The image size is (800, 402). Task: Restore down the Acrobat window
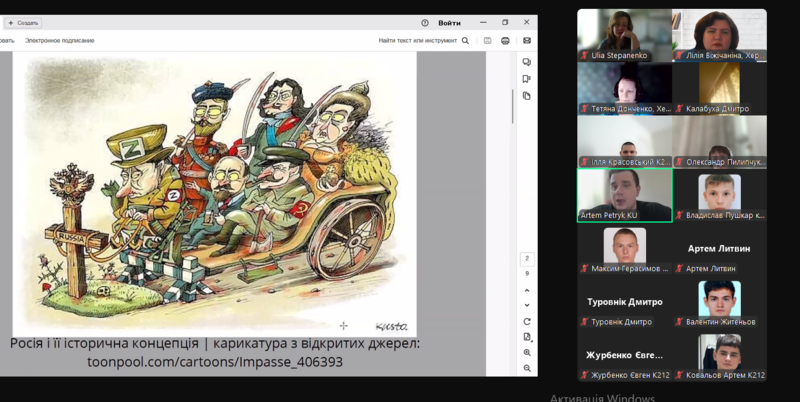505,22
